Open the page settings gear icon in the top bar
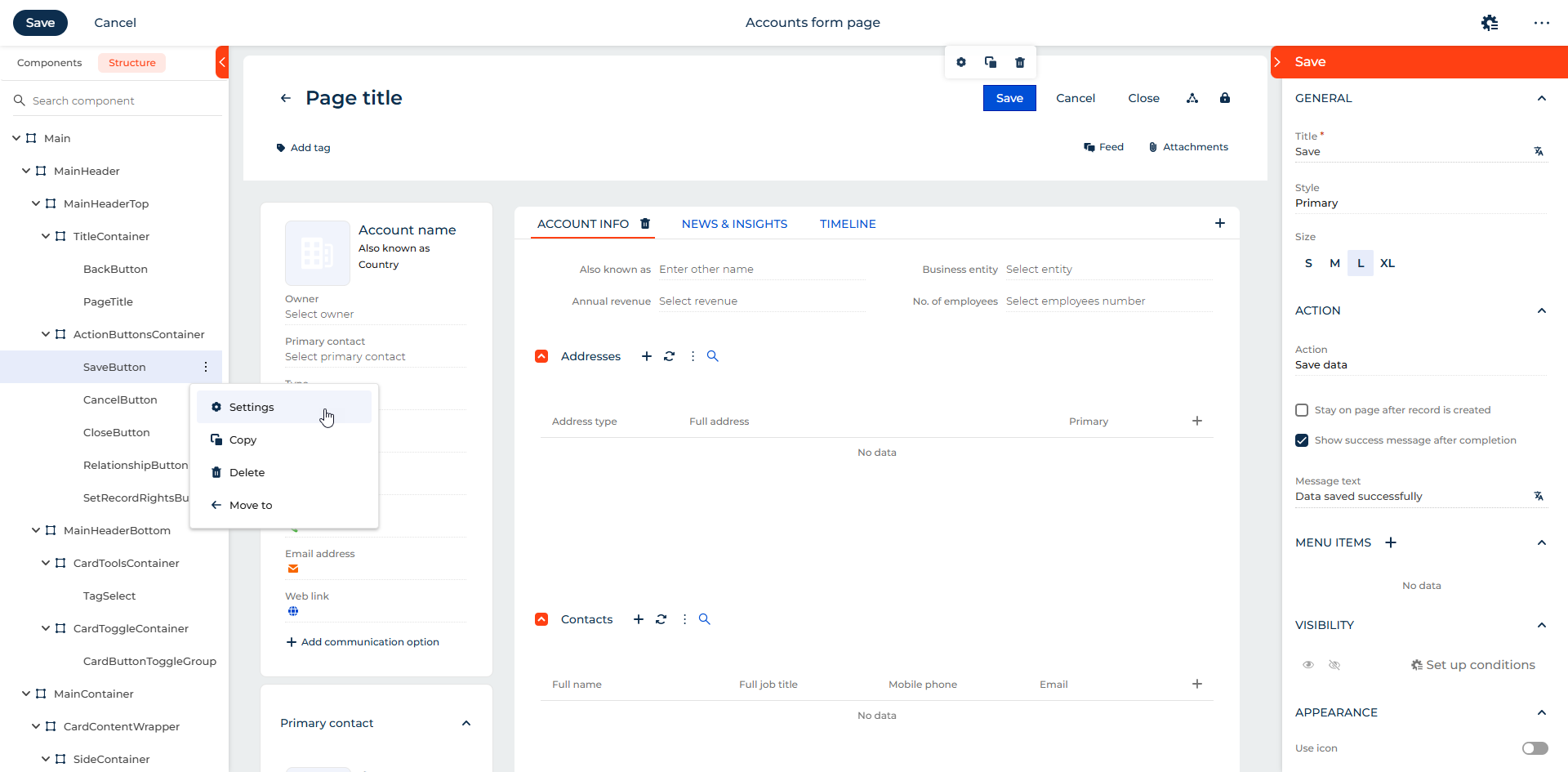The height and width of the screenshot is (772, 1568). pos(1490,23)
